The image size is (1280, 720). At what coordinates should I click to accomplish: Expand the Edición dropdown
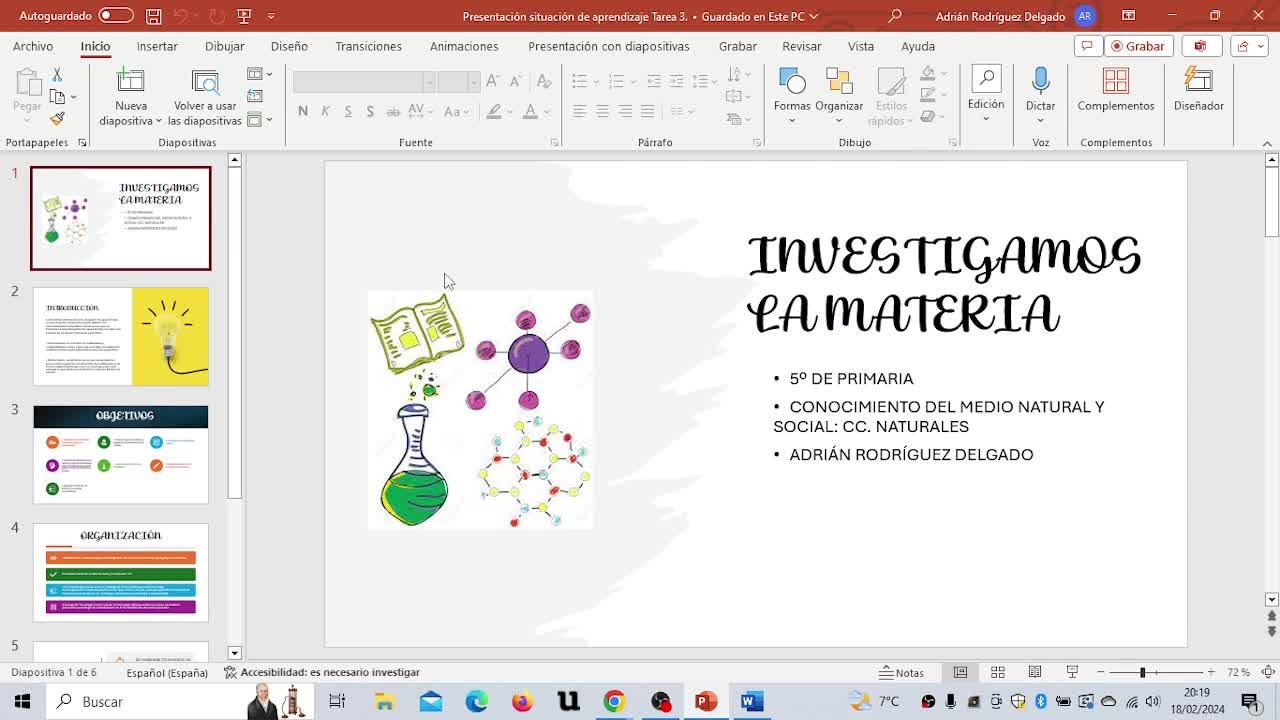(x=985, y=119)
